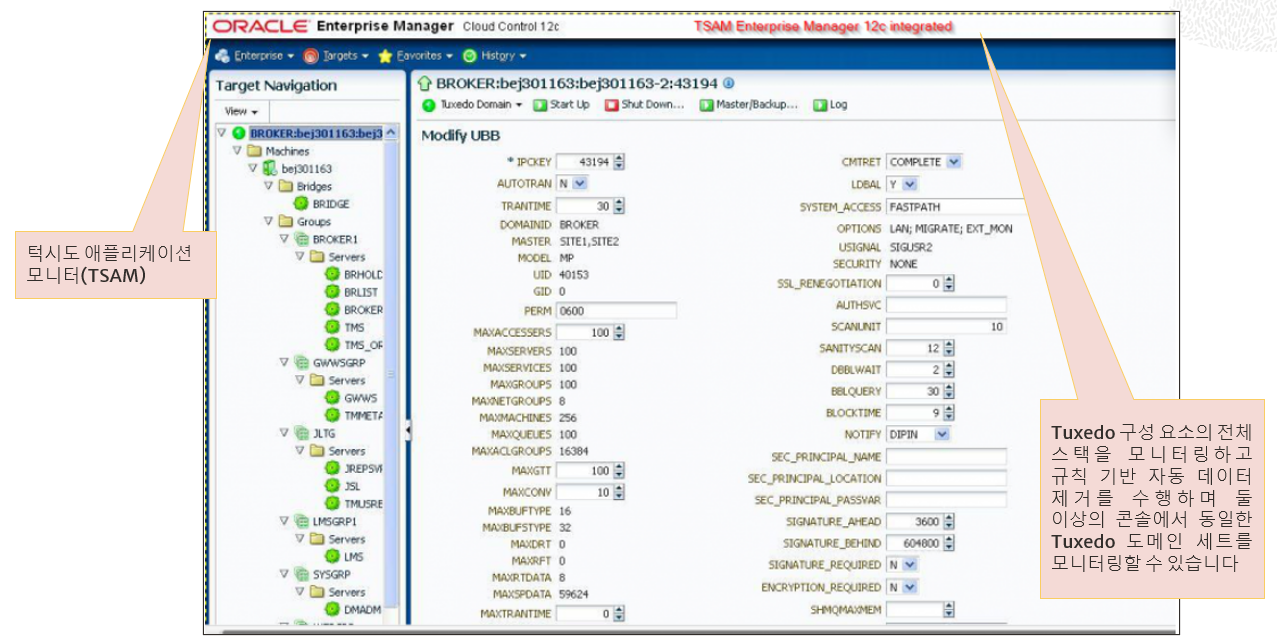Select the BRHOLD server icon
The image size is (1277, 637).
[x=332, y=274]
